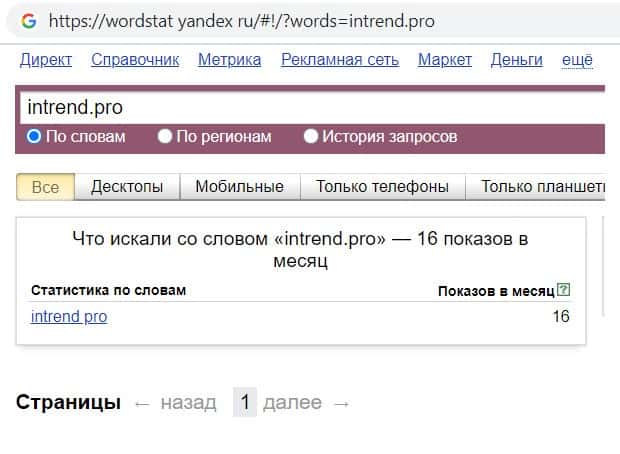
Task: Open the Рекламная сеть link
Action: click(340, 60)
